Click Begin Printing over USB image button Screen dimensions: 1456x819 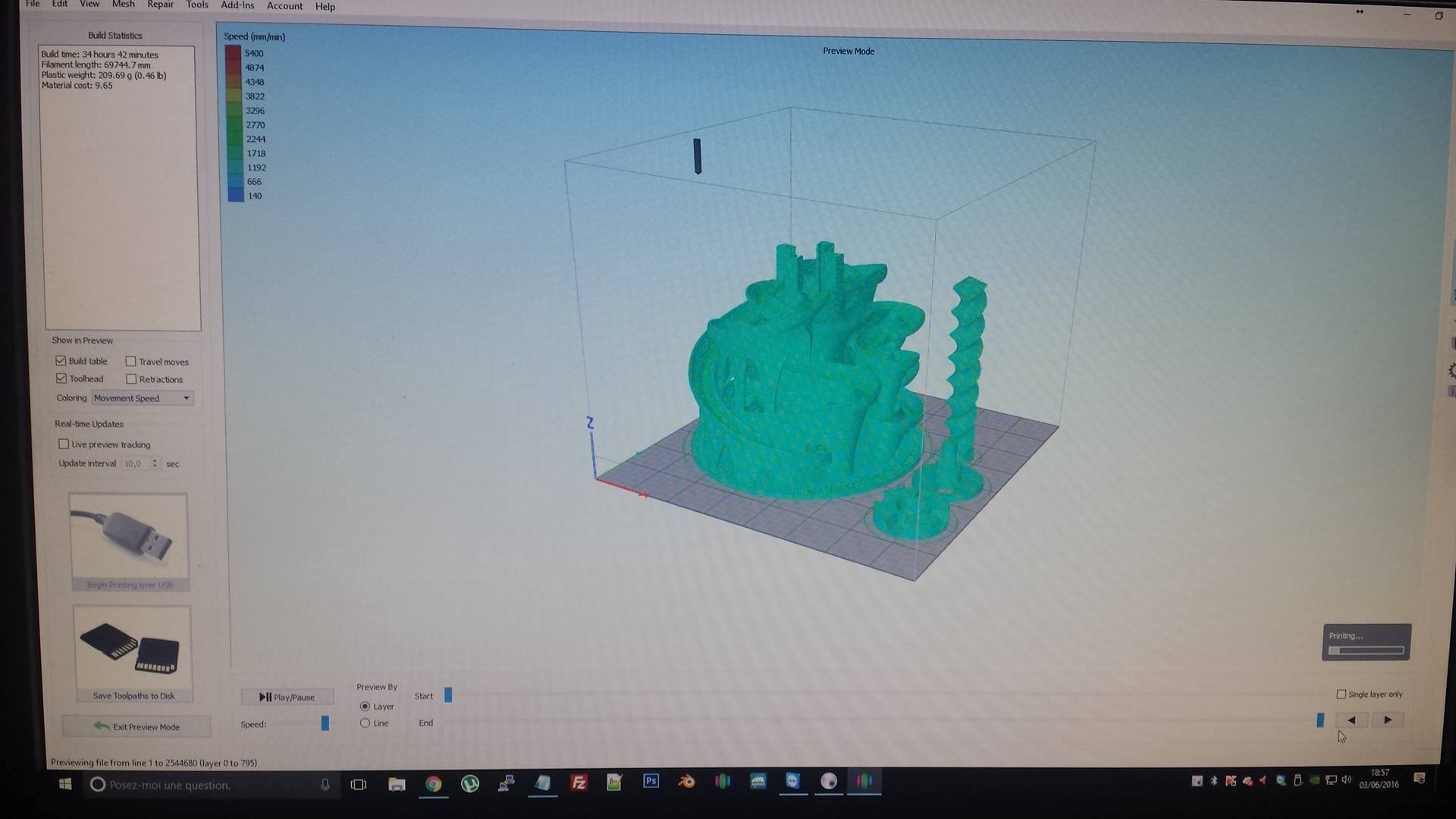point(128,541)
